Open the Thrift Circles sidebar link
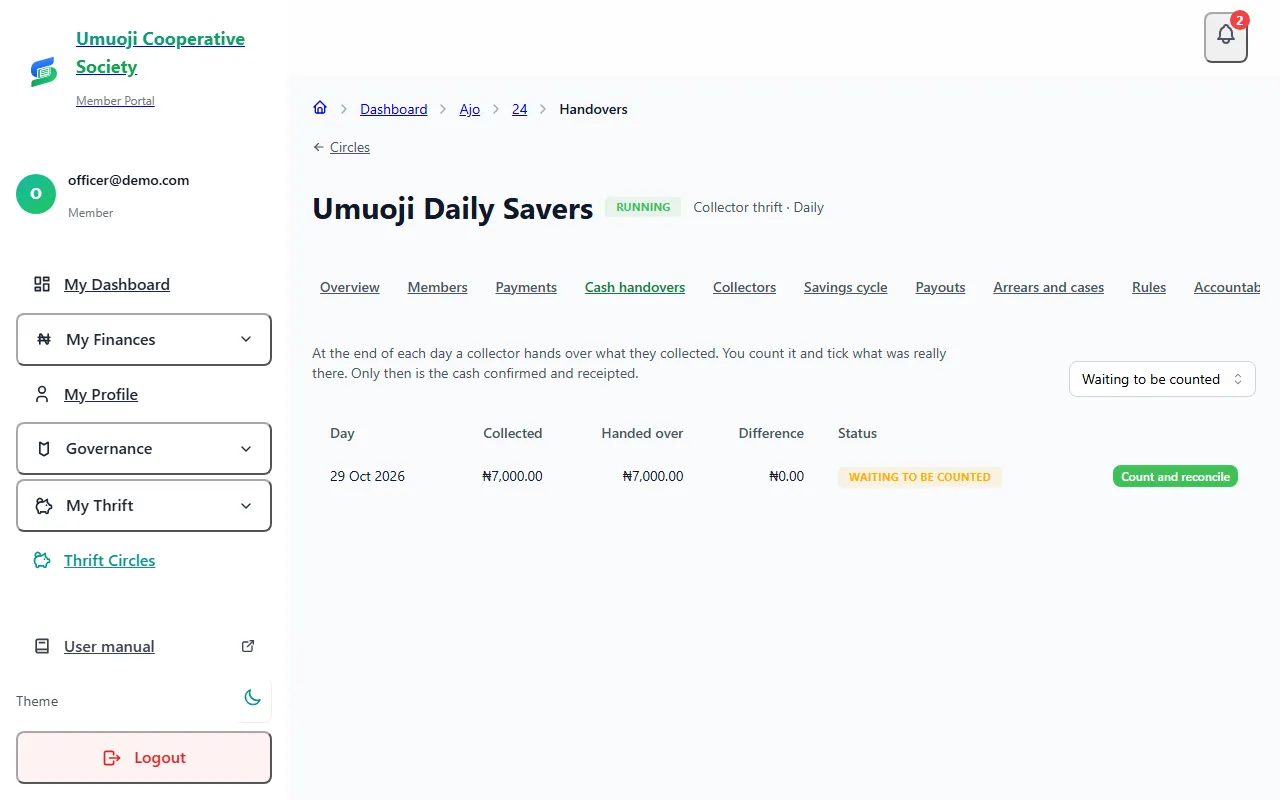Viewport: 1280px width, 800px height. tap(110, 560)
